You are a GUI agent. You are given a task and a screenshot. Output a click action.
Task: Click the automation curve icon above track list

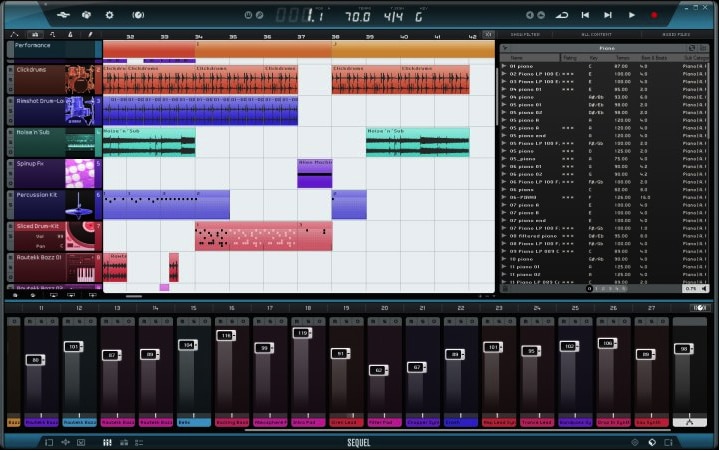14,34
